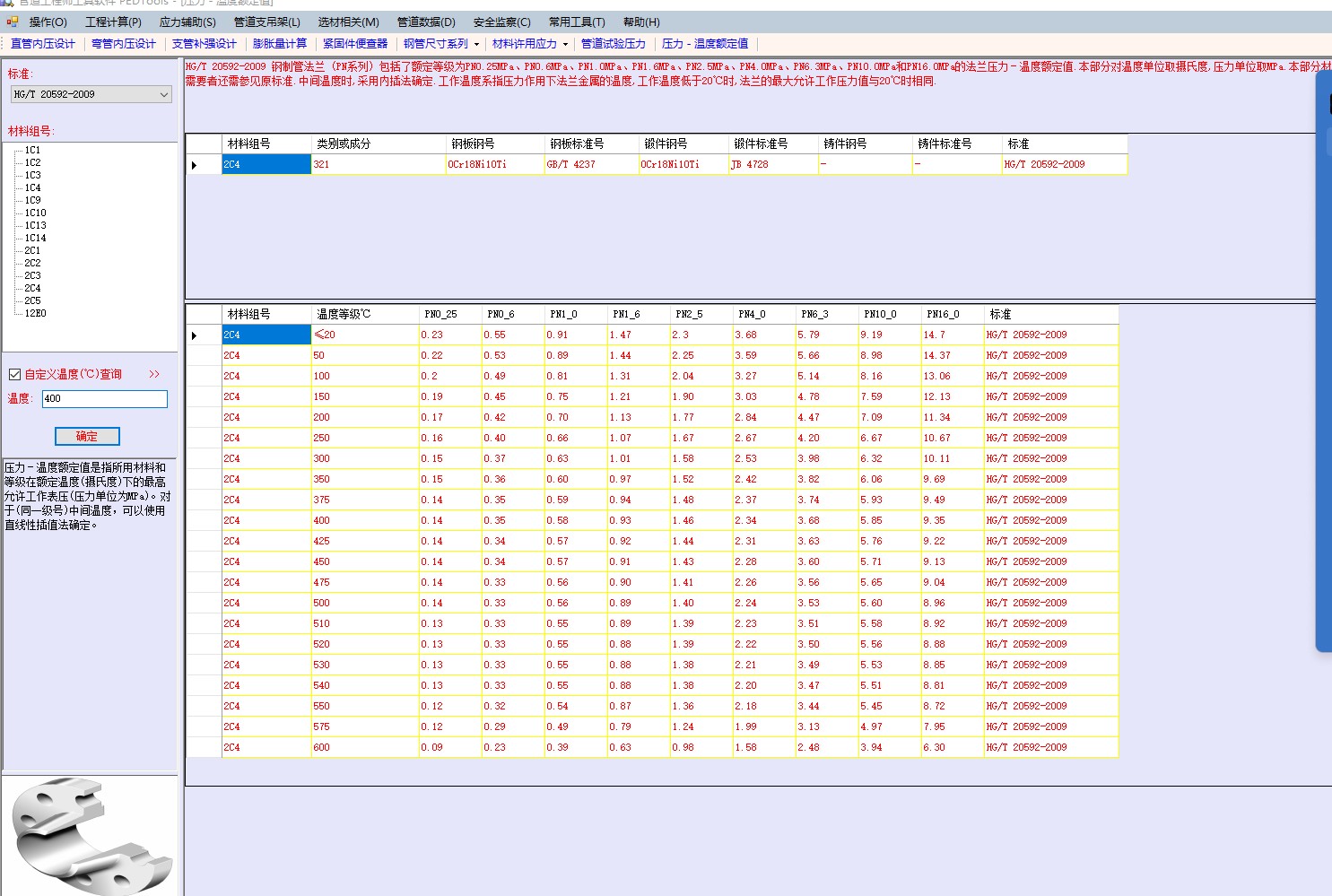This screenshot has height=896, width=1332.
Task: Click cell JB 4728 in upper table
Action: (773, 165)
